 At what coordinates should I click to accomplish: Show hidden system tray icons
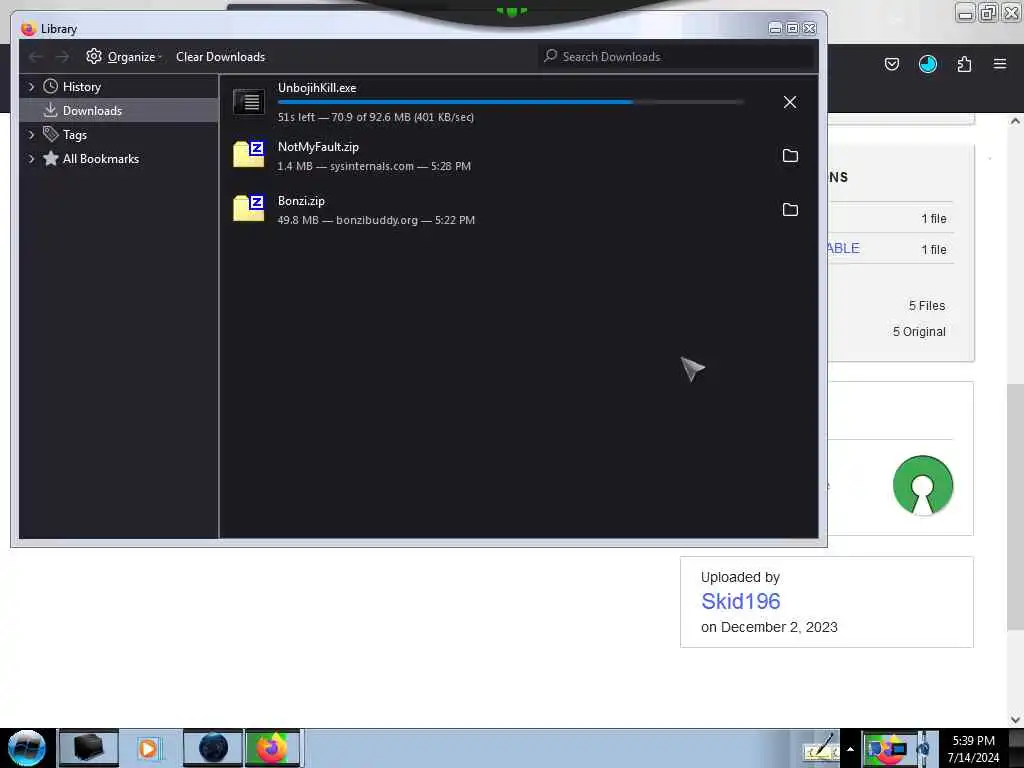pos(850,748)
